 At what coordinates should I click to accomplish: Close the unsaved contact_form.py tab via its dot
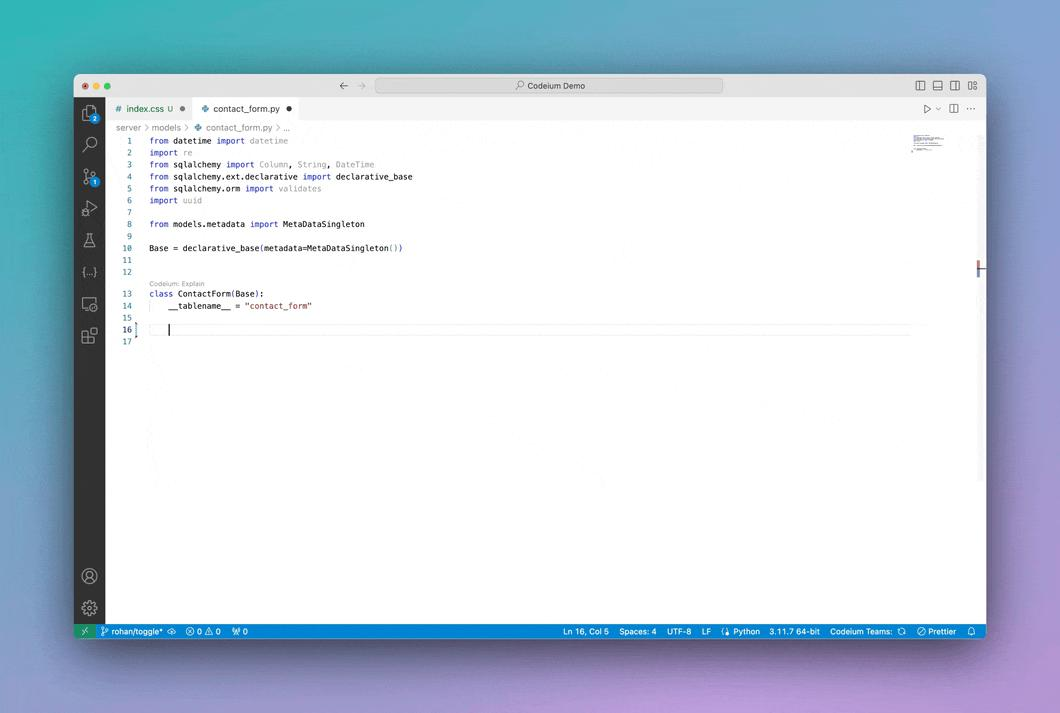[x=289, y=109]
